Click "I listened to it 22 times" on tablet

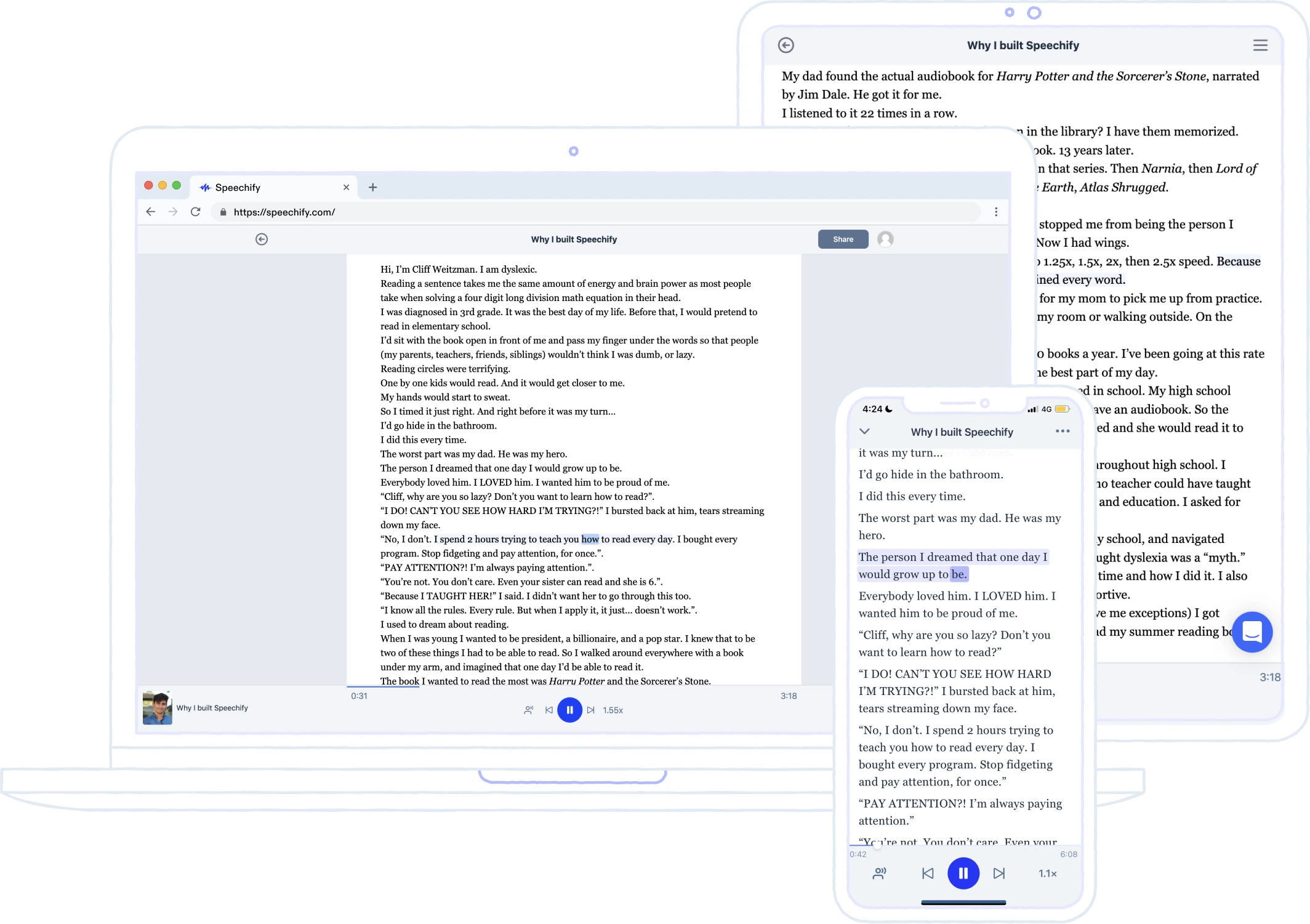point(869,113)
